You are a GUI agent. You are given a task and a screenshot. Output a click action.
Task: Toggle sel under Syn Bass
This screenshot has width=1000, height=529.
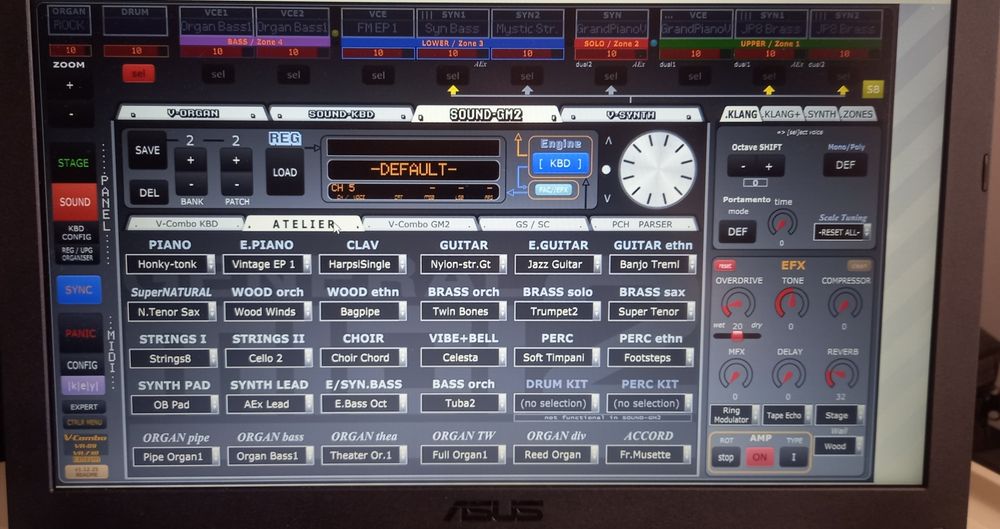(453, 75)
